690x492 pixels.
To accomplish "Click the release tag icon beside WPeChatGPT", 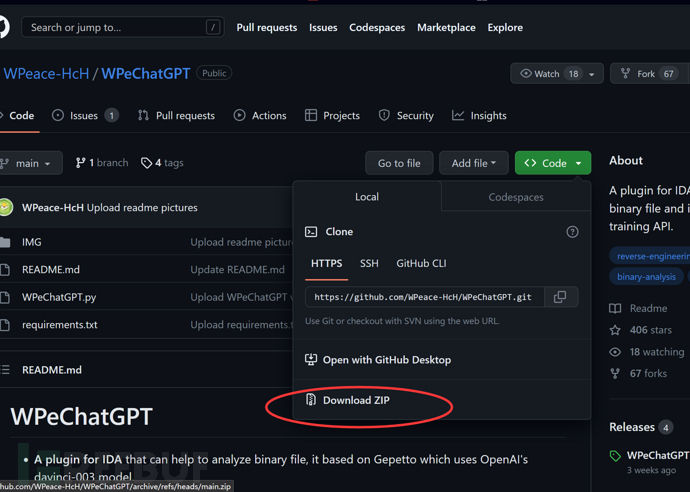I will point(615,456).
